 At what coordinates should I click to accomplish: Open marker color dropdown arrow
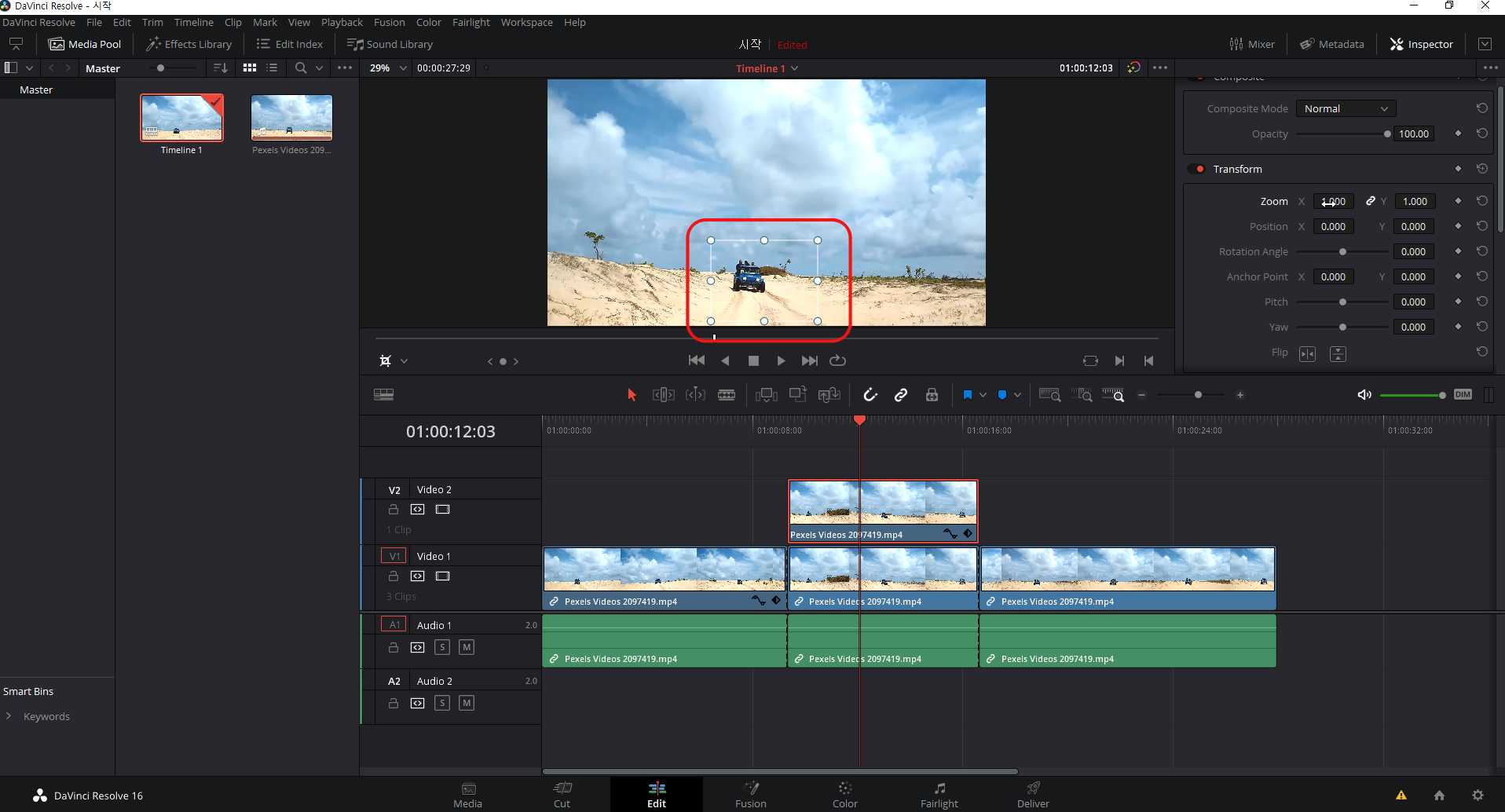(1017, 395)
